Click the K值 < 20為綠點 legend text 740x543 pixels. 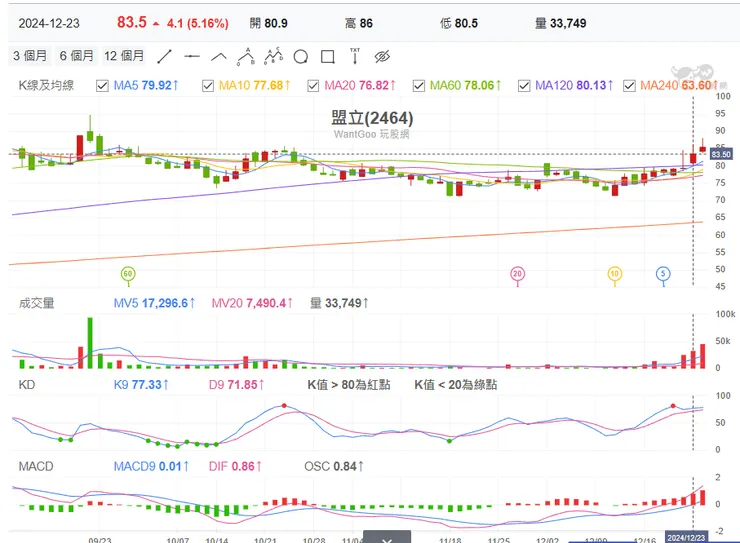click(455, 385)
